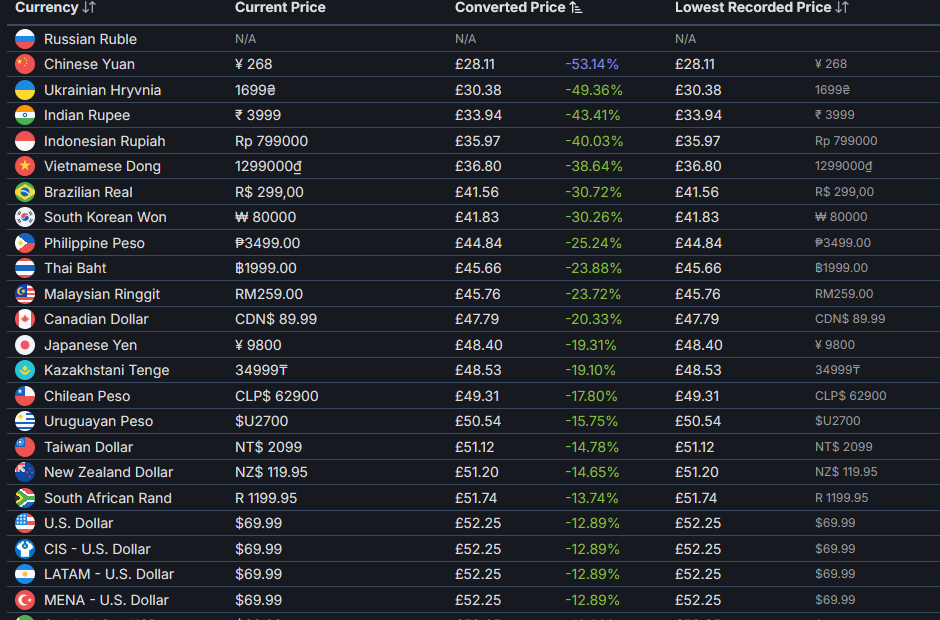The height and width of the screenshot is (620, 940).
Task: Click the Russian Ruble flag icon
Action: (25, 39)
